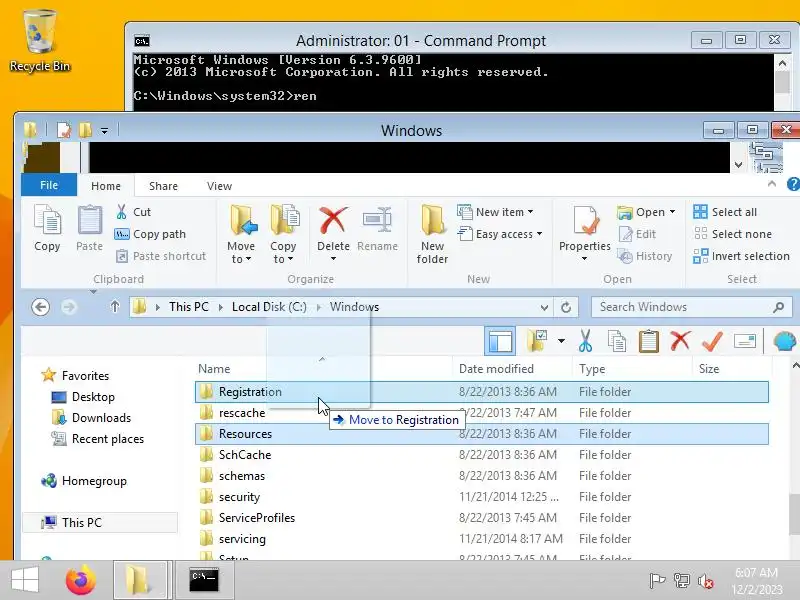Go back with the Back arrow
This screenshot has width=800, height=600.
click(x=40, y=307)
